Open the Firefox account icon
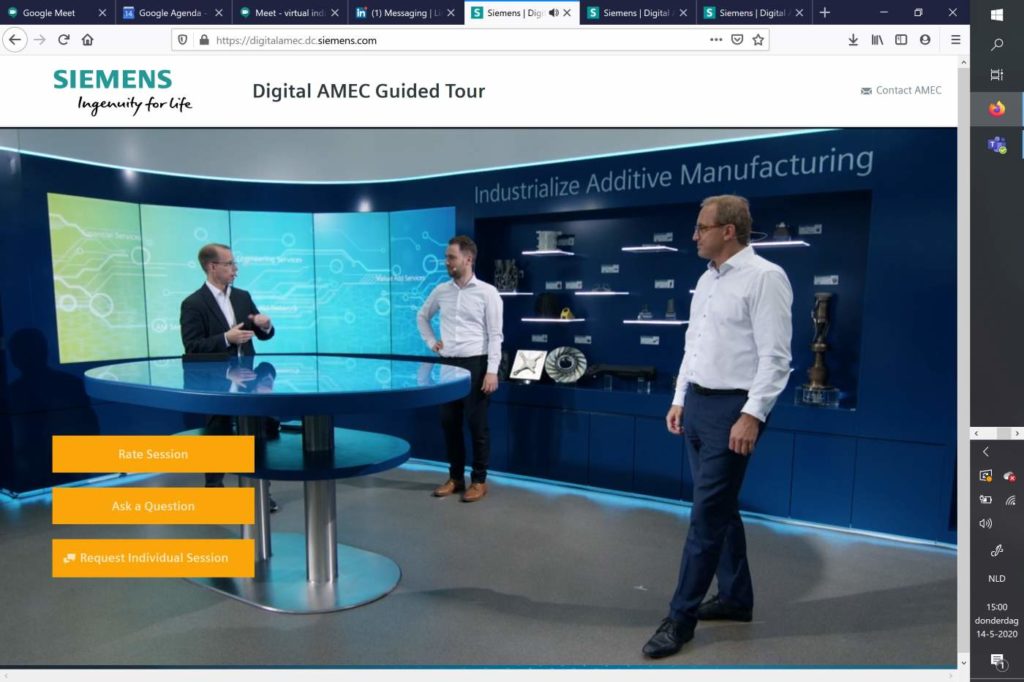 tap(925, 40)
